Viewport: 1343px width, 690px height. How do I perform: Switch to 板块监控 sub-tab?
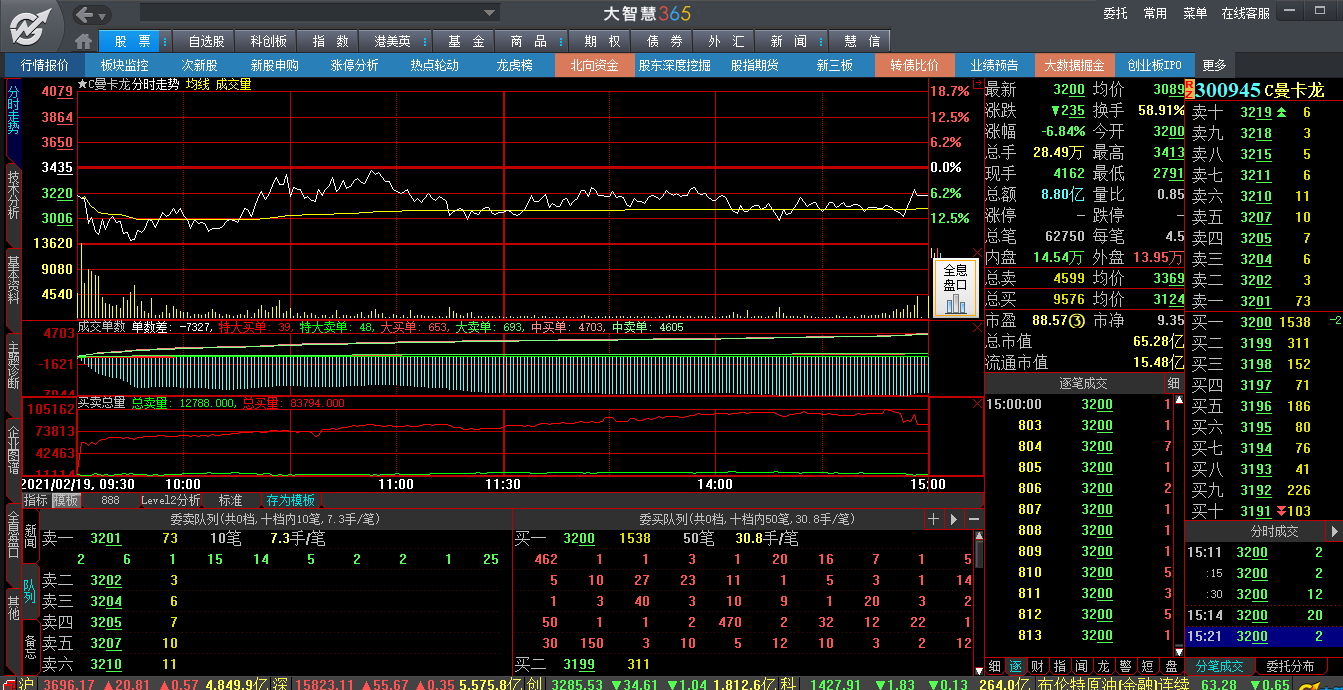pyautogui.click(x=124, y=65)
